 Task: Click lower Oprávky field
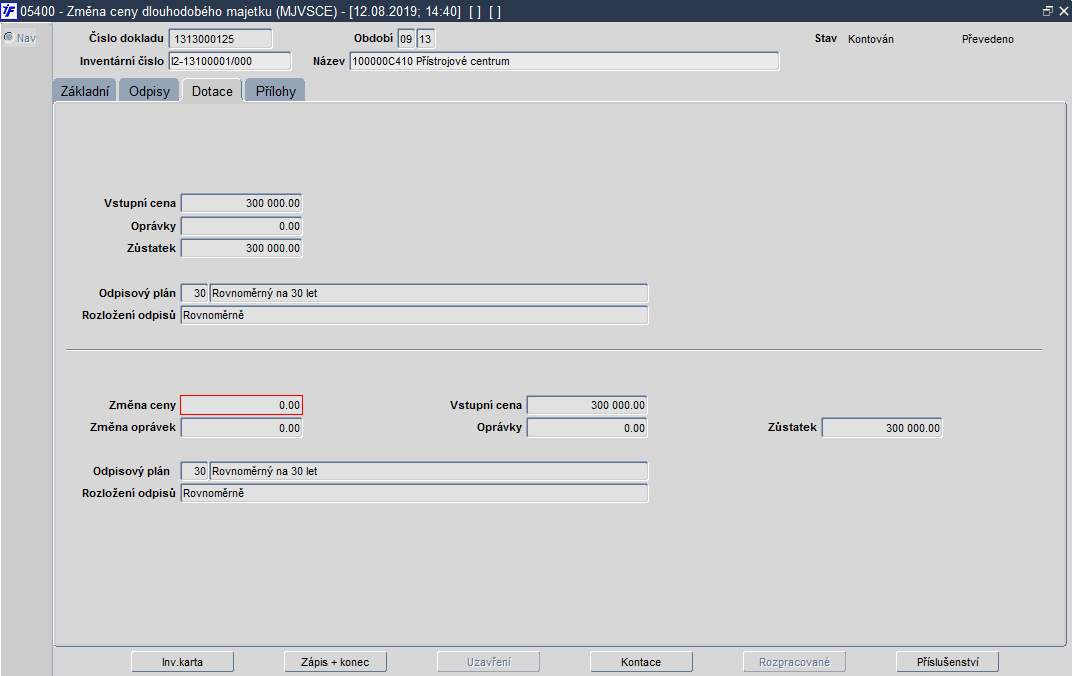587,428
